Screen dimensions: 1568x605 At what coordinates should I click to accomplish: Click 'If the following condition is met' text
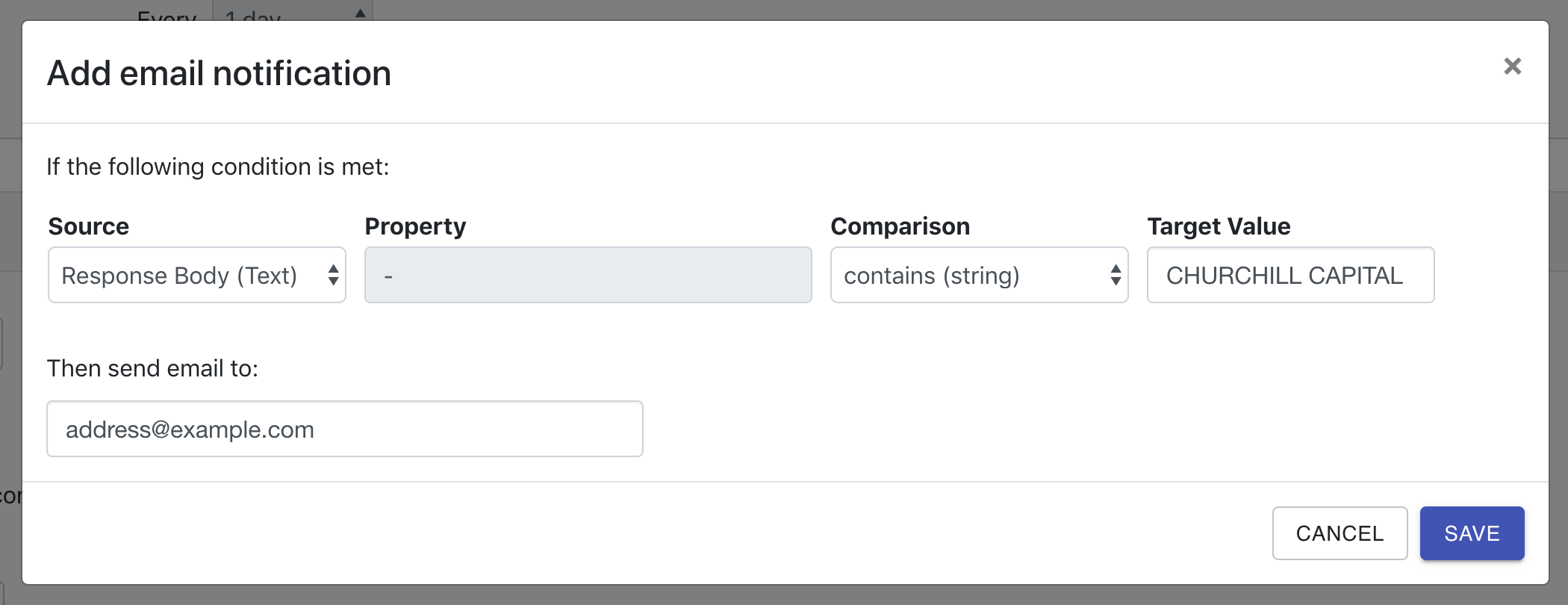(218, 167)
